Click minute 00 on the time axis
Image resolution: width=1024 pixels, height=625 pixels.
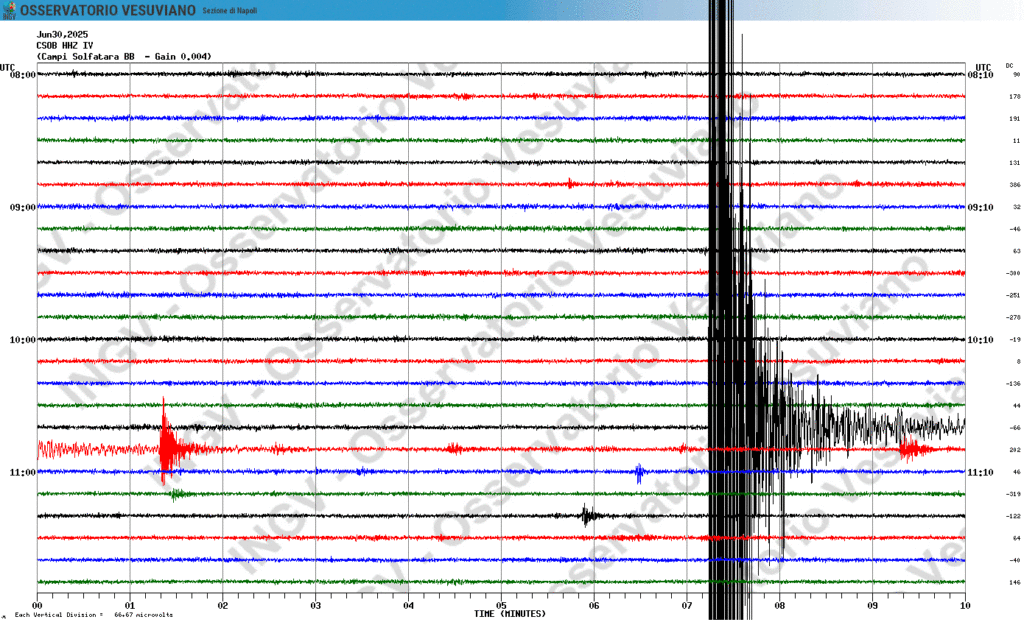click(x=37, y=606)
